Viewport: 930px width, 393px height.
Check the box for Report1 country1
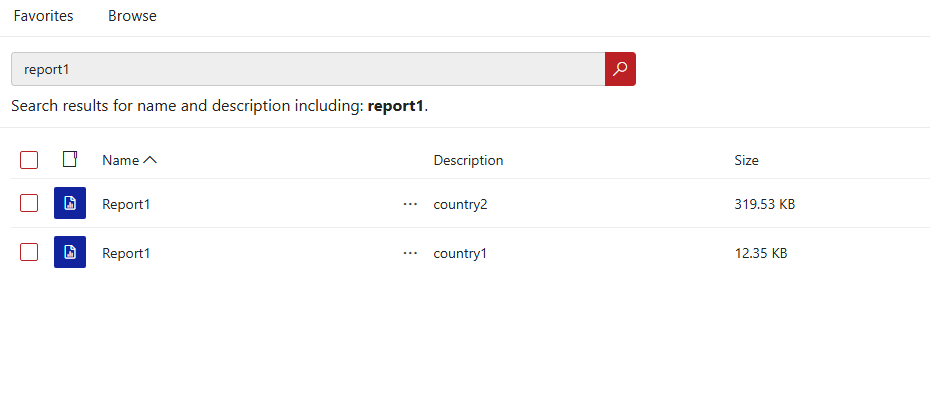pos(29,252)
